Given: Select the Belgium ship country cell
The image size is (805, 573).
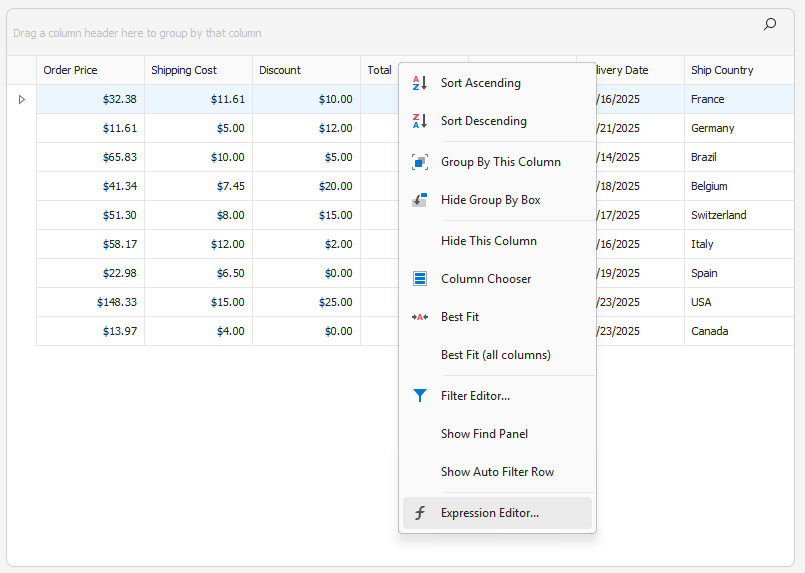Looking at the screenshot, I should coord(739,186).
